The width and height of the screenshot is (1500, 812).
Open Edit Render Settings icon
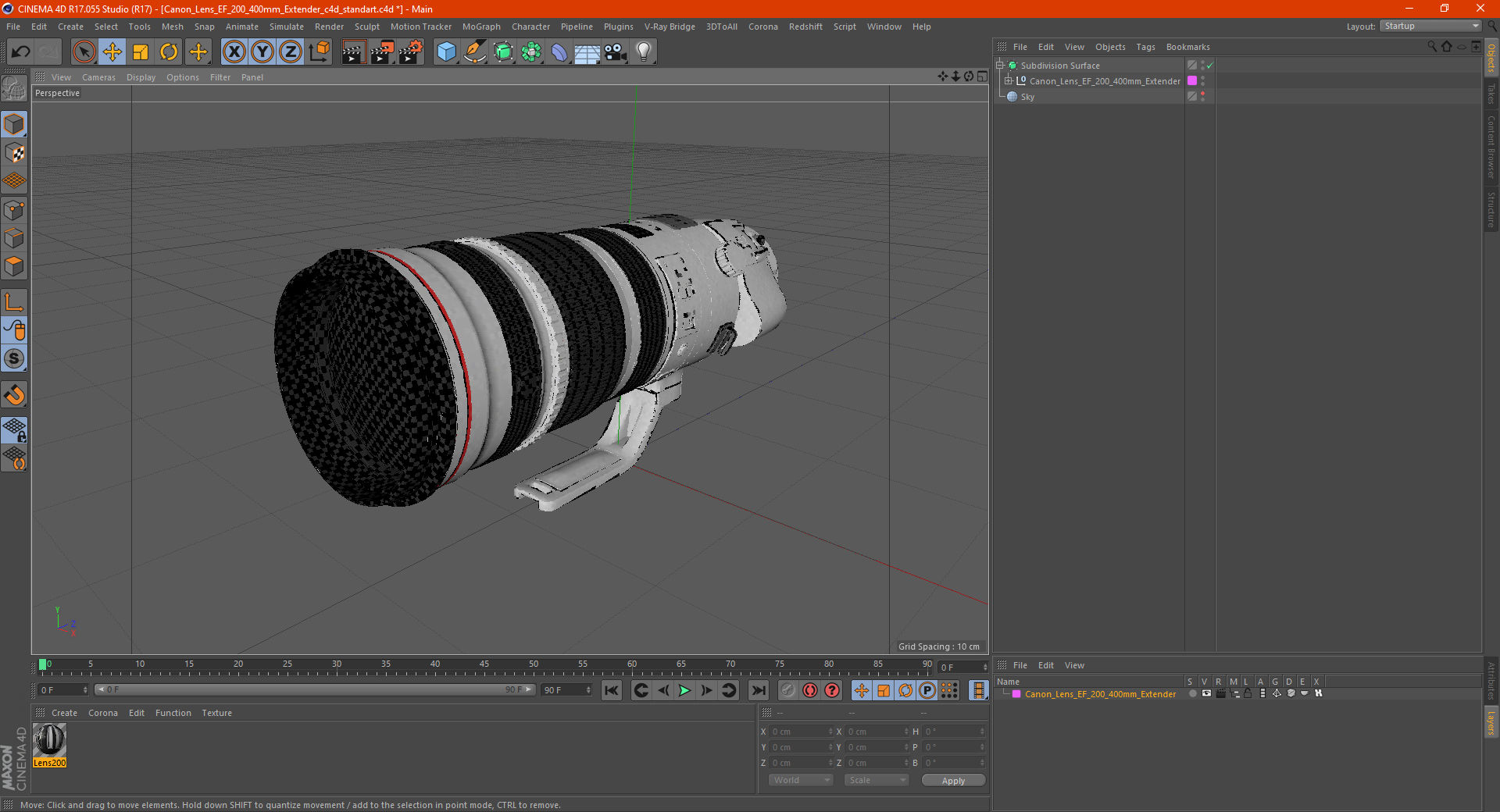pos(411,52)
